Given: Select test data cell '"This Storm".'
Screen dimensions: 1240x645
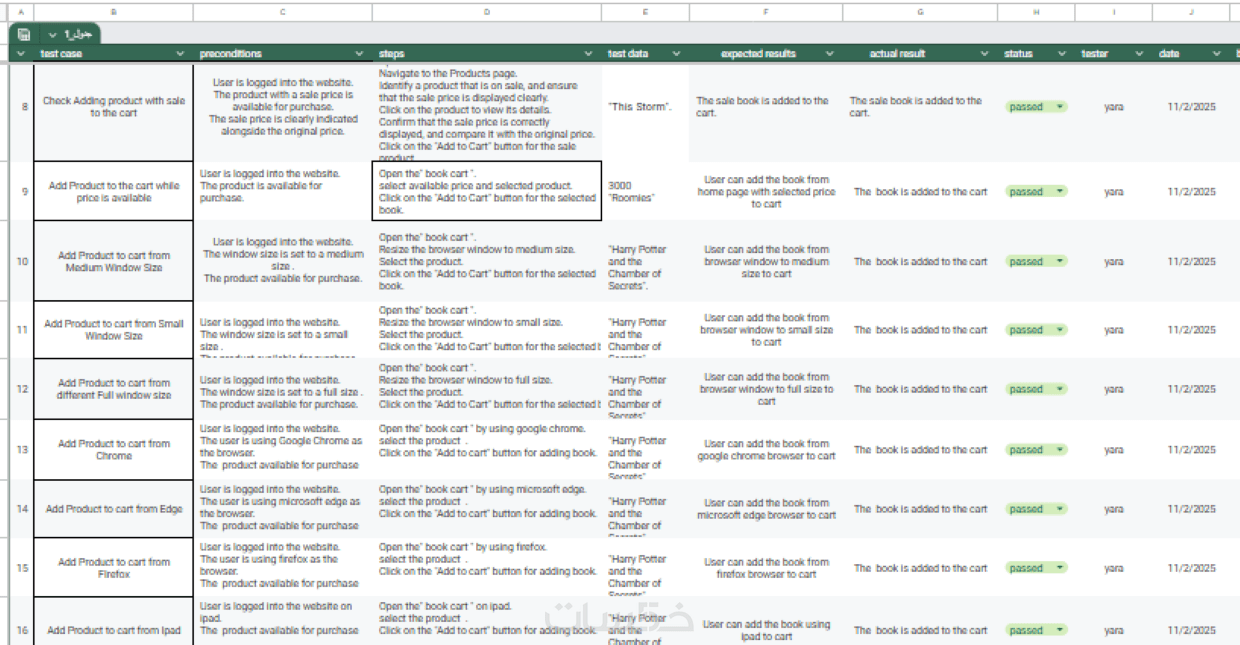Looking at the screenshot, I should (x=645, y=107).
